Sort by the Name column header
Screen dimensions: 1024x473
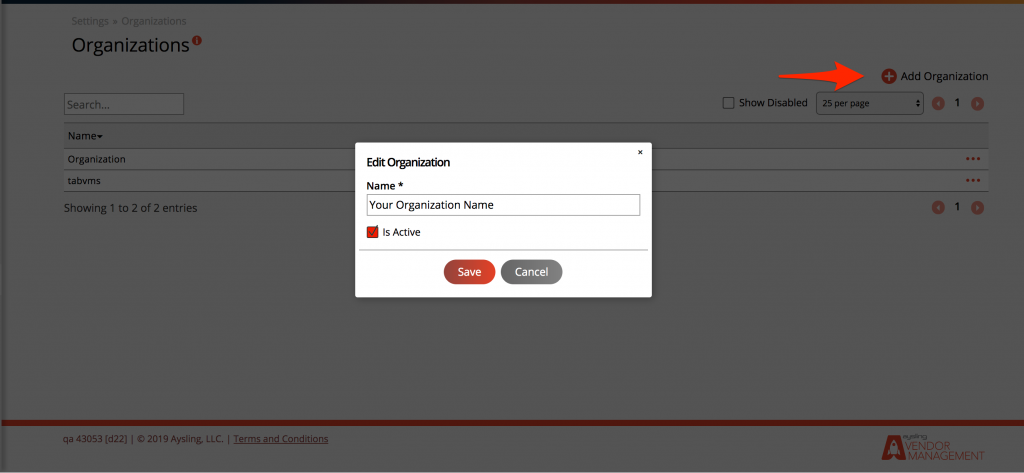pos(85,136)
